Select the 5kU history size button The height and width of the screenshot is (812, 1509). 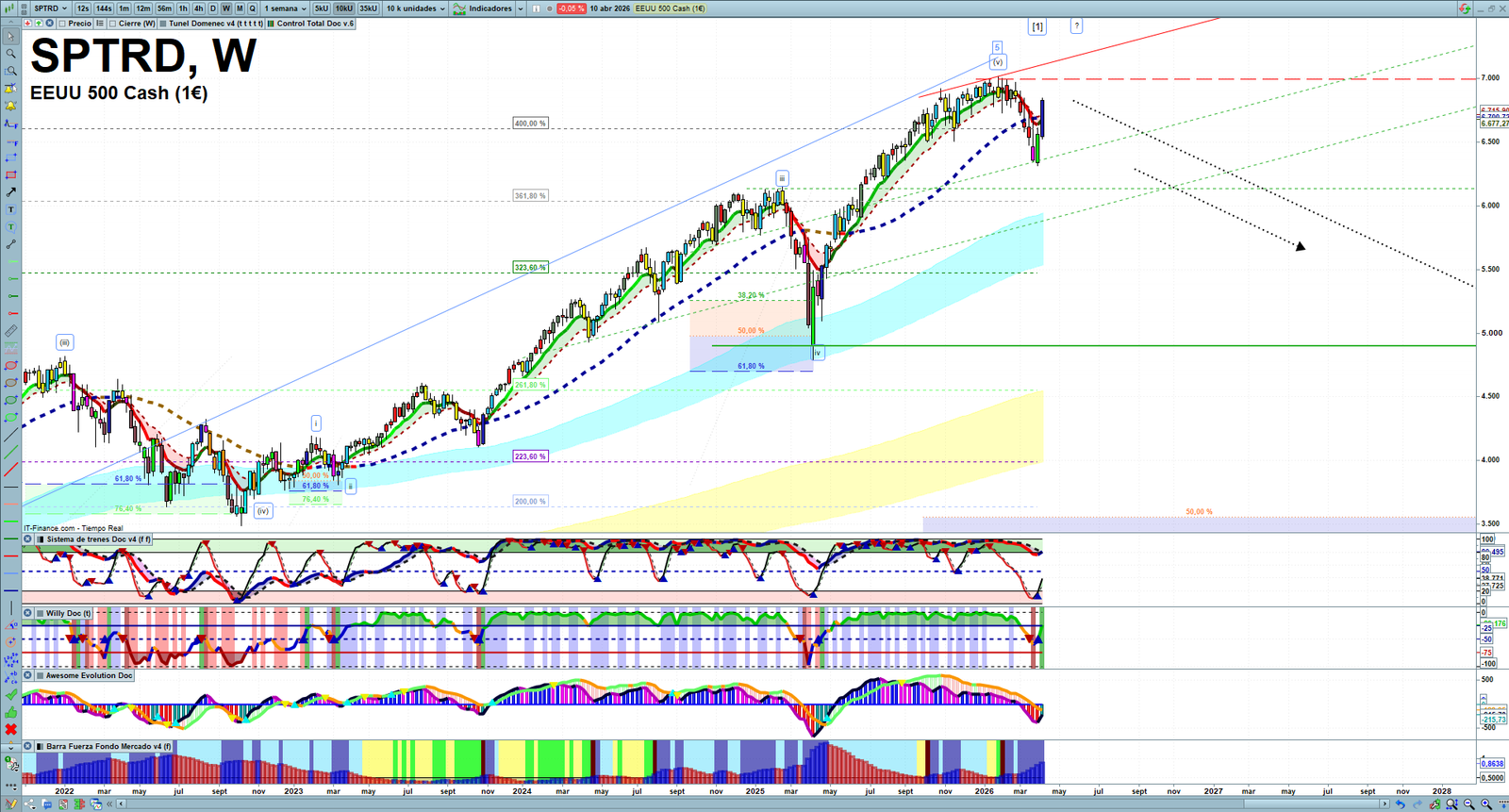click(321, 8)
